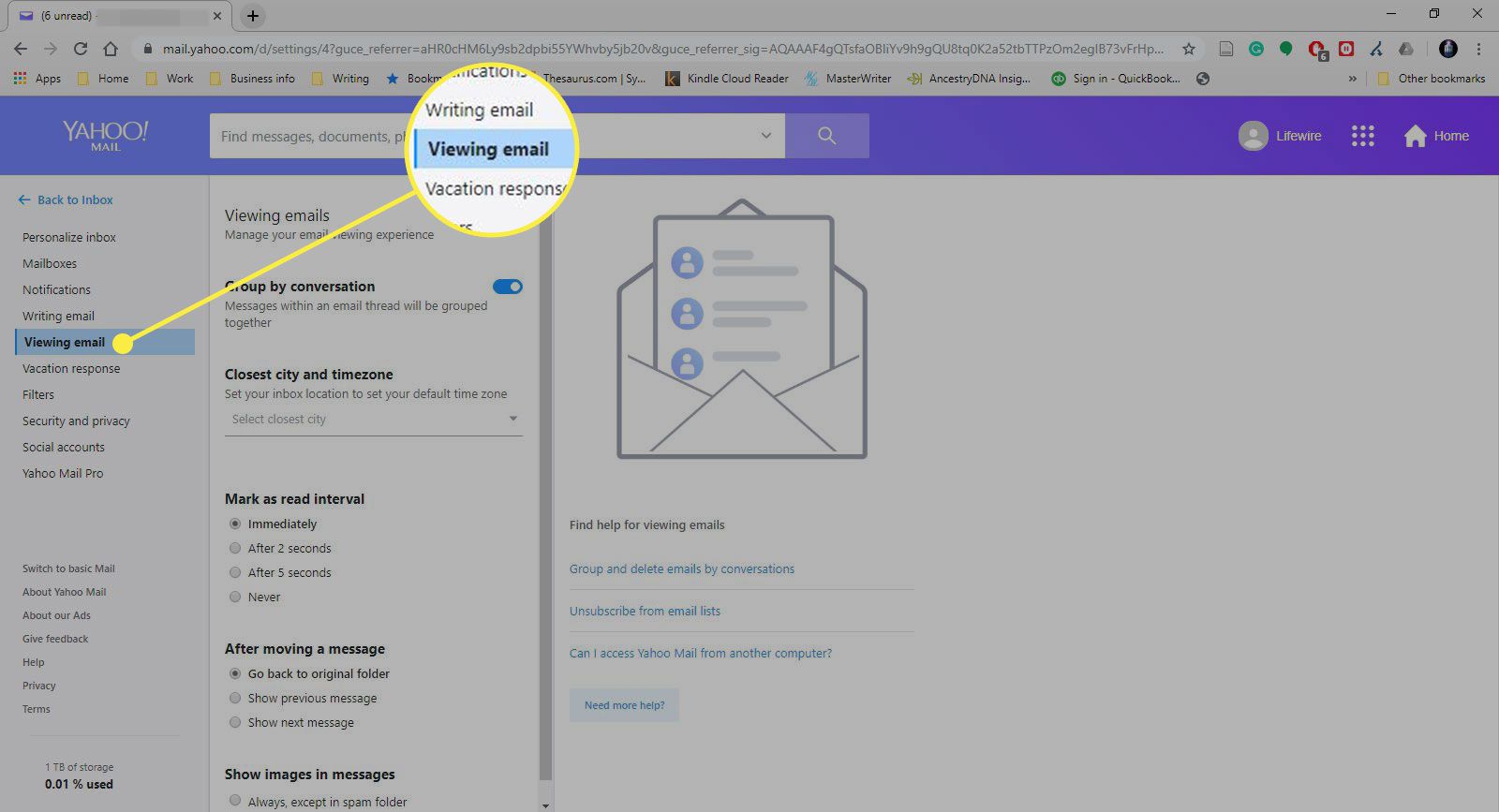Select Immediately mark as read
This screenshot has height=812, width=1499.
(235, 524)
